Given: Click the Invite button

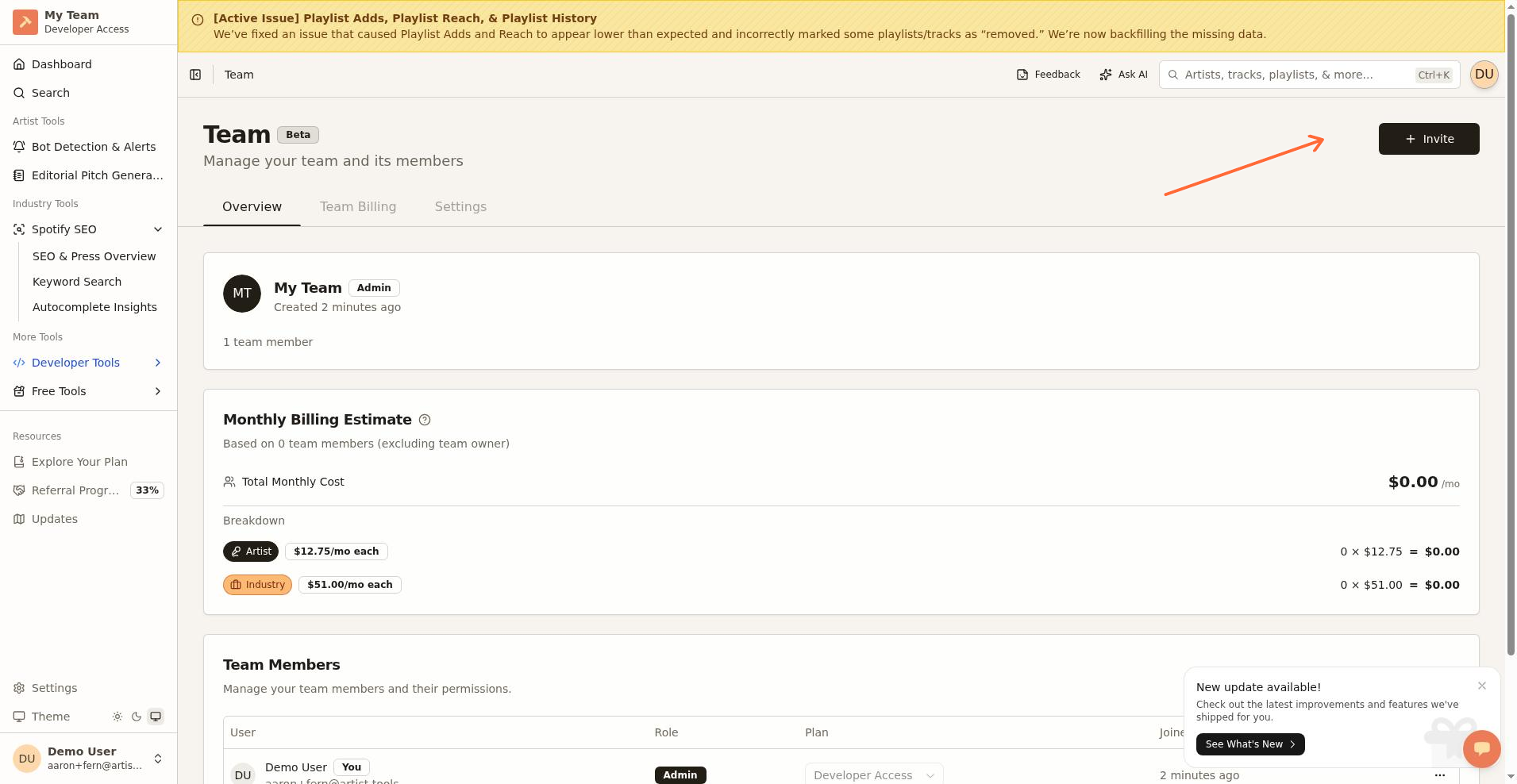Looking at the screenshot, I should 1429,139.
